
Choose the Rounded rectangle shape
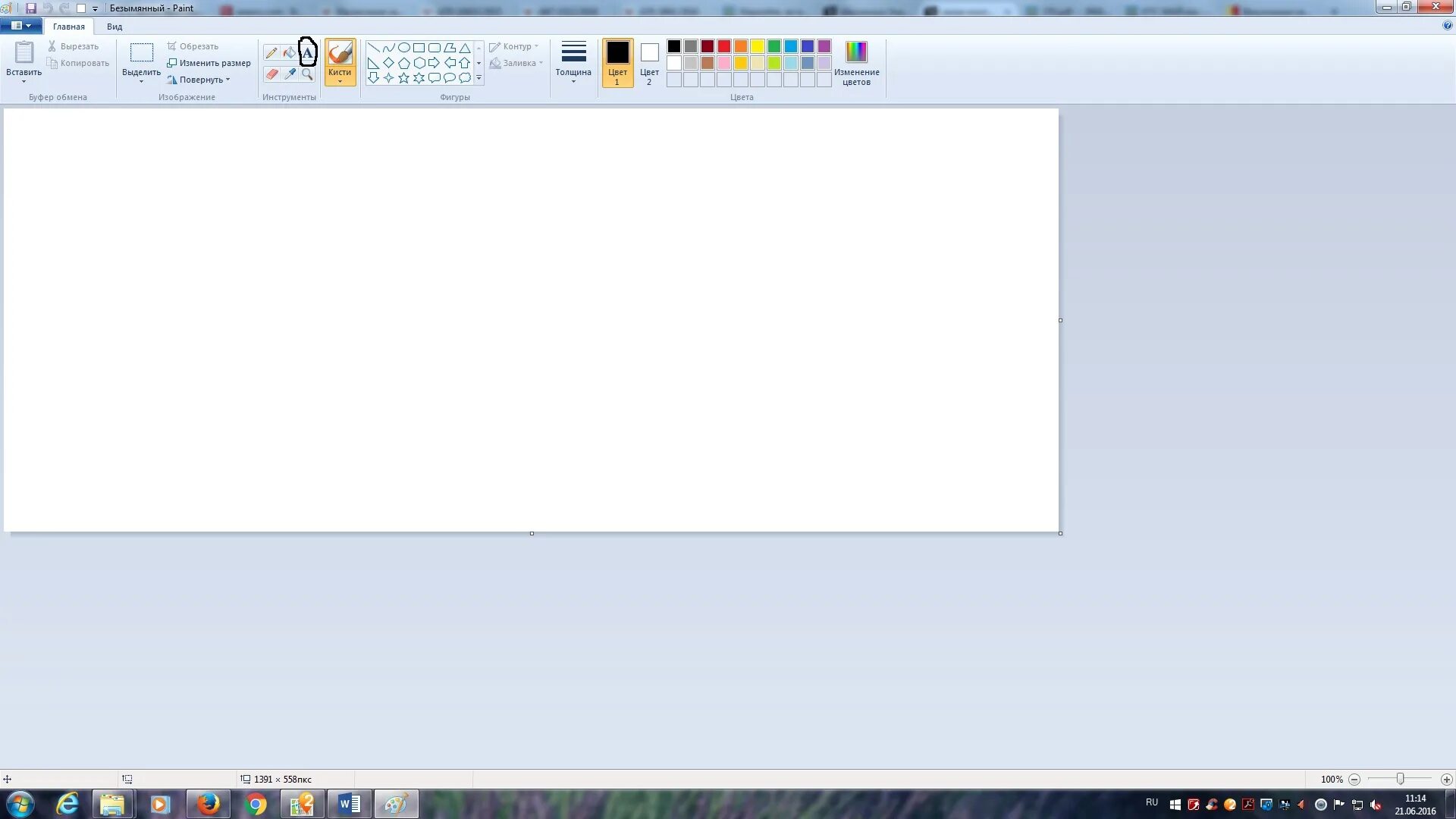[x=434, y=48]
